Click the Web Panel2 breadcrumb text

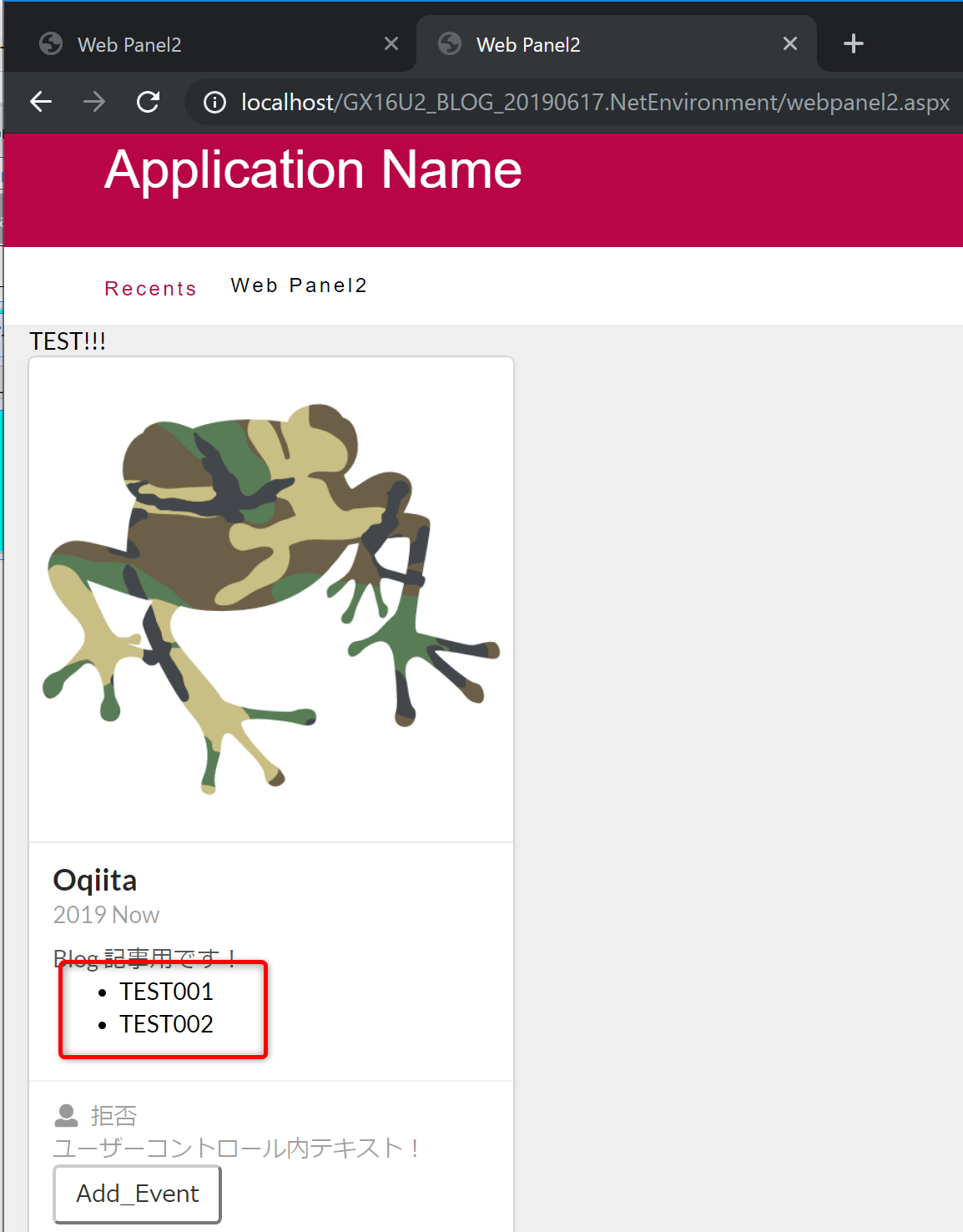point(299,285)
